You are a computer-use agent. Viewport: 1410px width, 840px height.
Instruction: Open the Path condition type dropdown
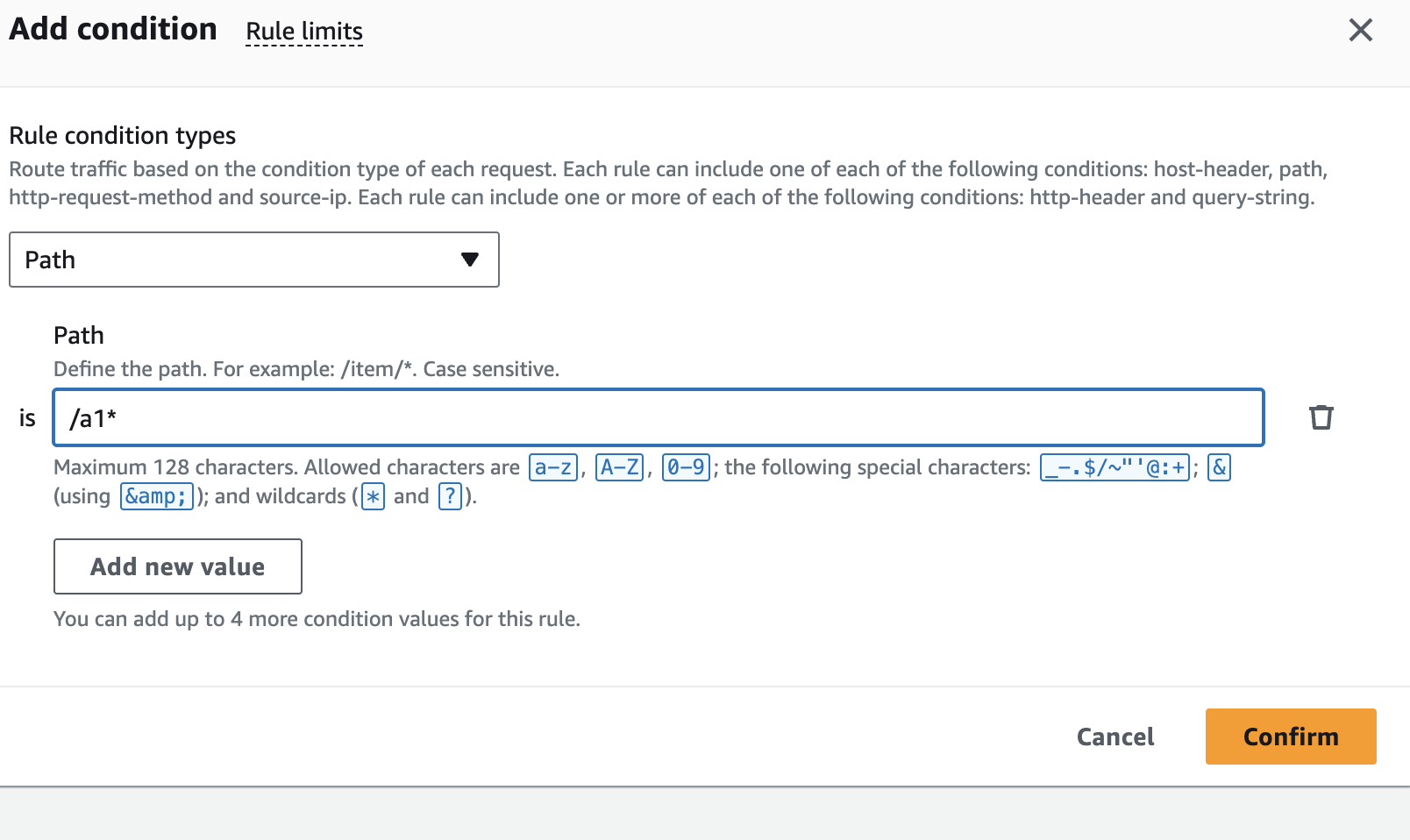coord(254,260)
